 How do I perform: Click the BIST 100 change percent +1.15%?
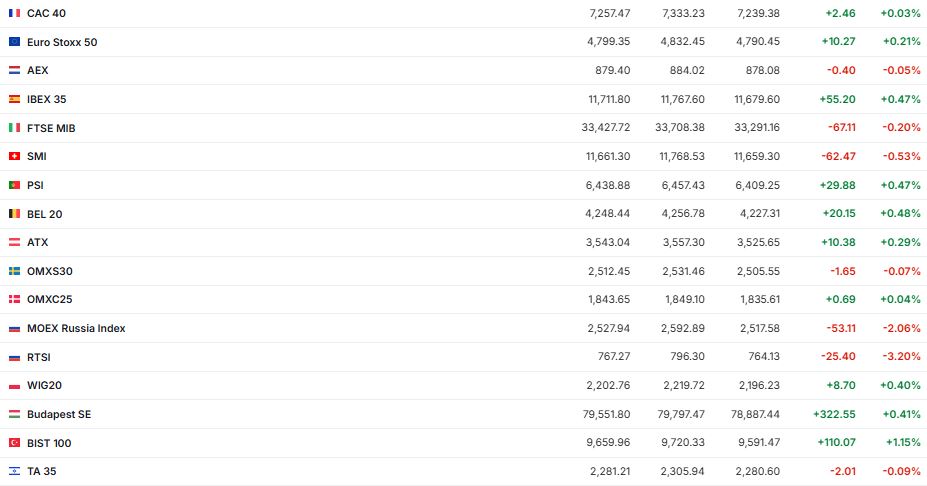(900, 443)
